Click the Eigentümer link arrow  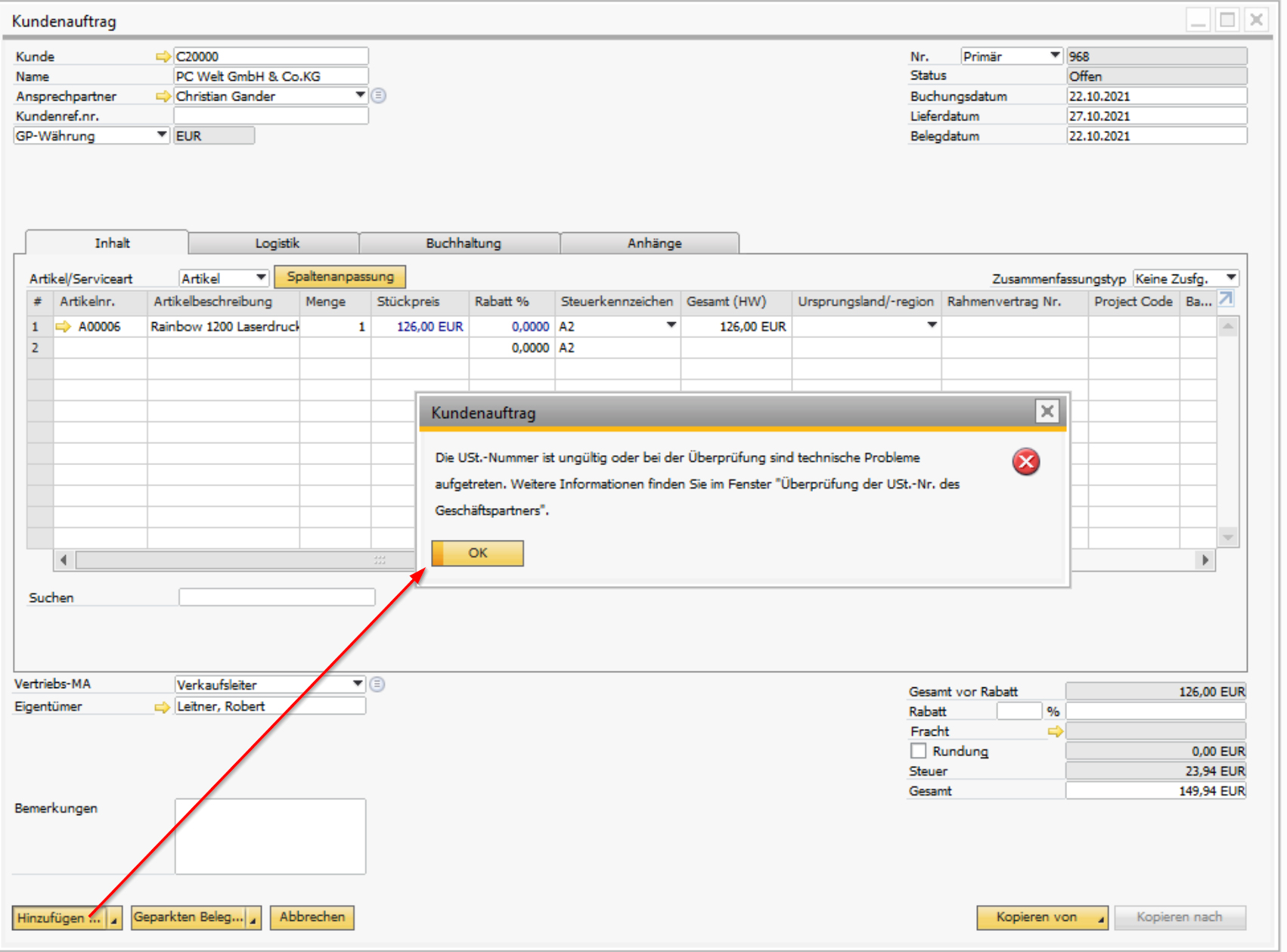[x=162, y=707]
